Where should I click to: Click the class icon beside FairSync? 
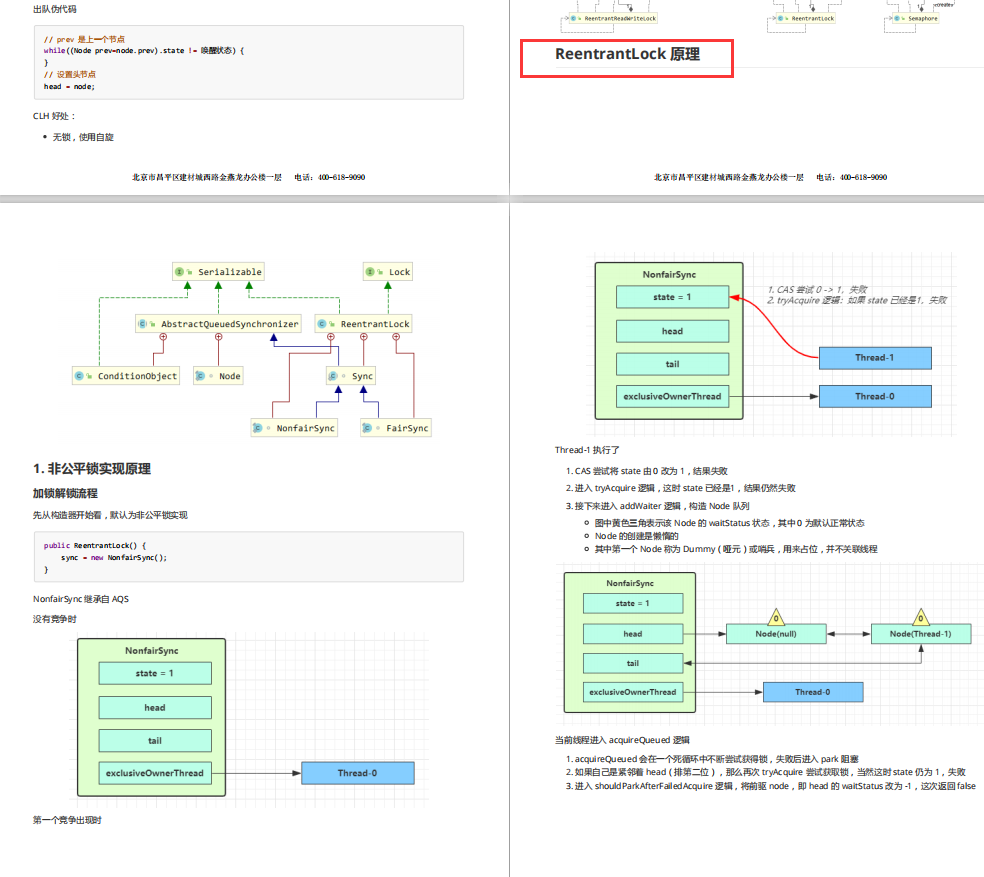coord(367,428)
